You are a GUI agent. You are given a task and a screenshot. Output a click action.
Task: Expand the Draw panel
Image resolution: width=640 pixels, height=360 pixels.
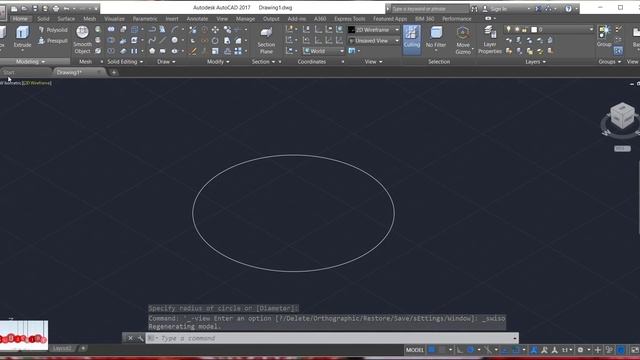coord(166,62)
